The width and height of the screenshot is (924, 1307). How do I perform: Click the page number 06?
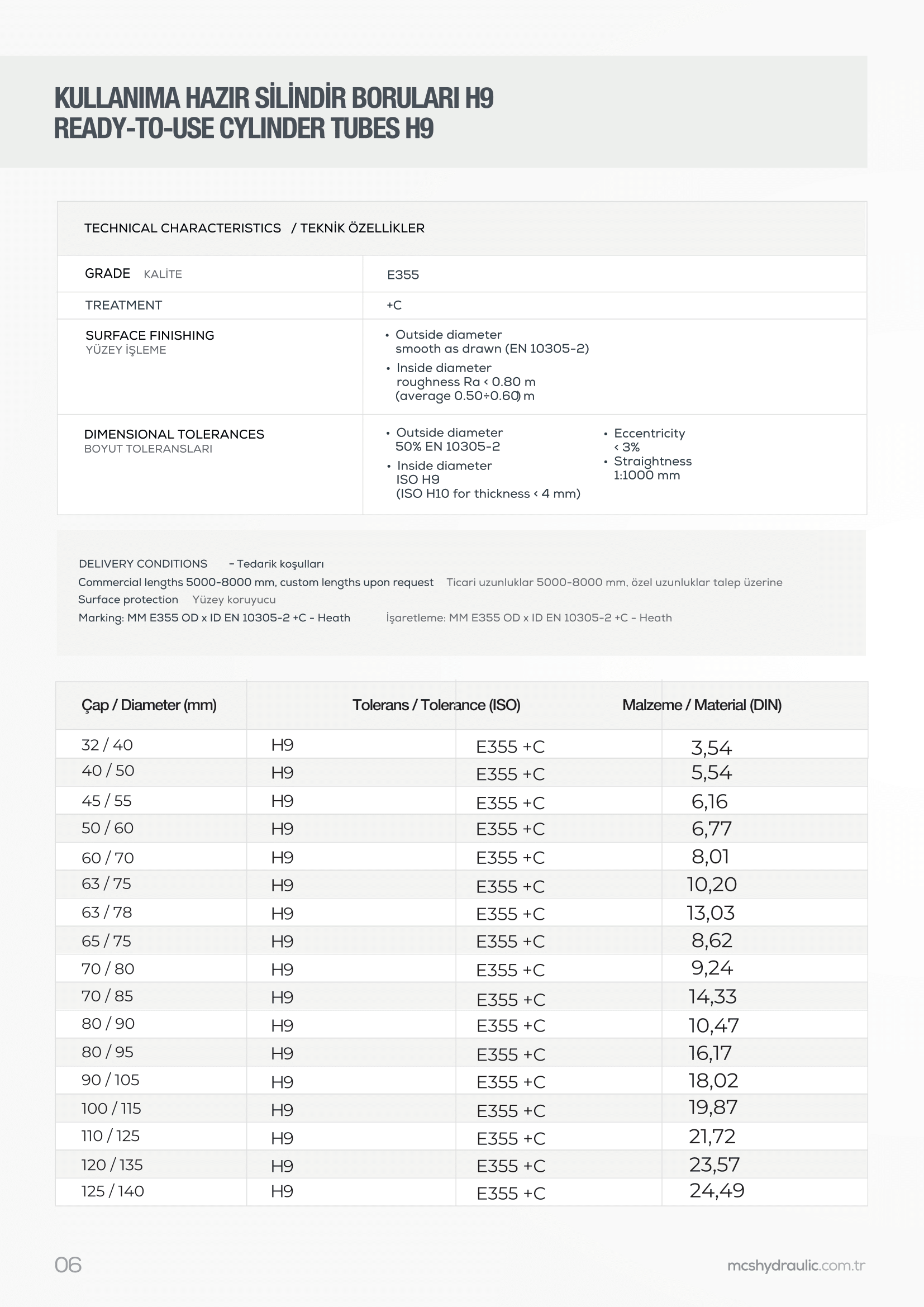coord(68,1265)
